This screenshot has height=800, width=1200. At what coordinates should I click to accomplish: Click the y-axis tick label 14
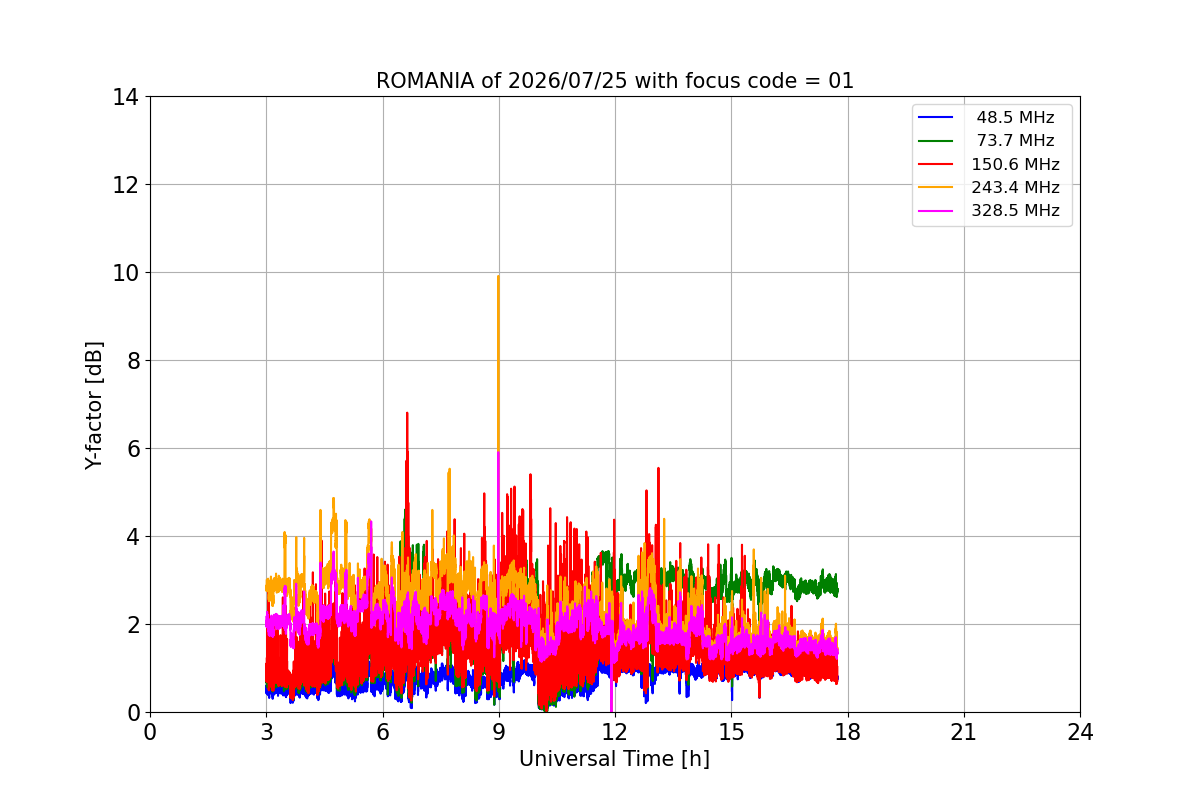click(x=125, y=97)
